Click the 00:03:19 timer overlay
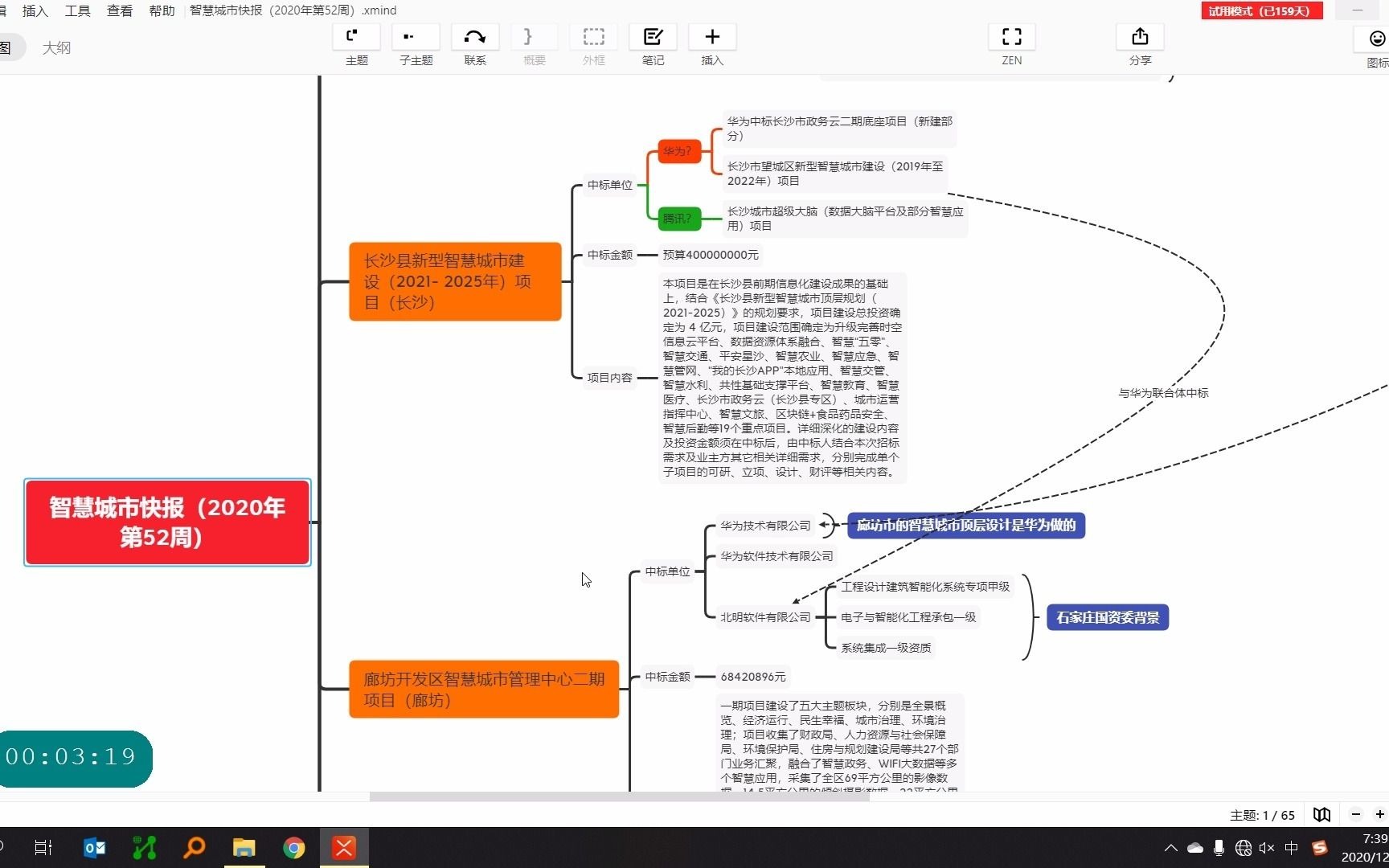 tap(74, 758)
